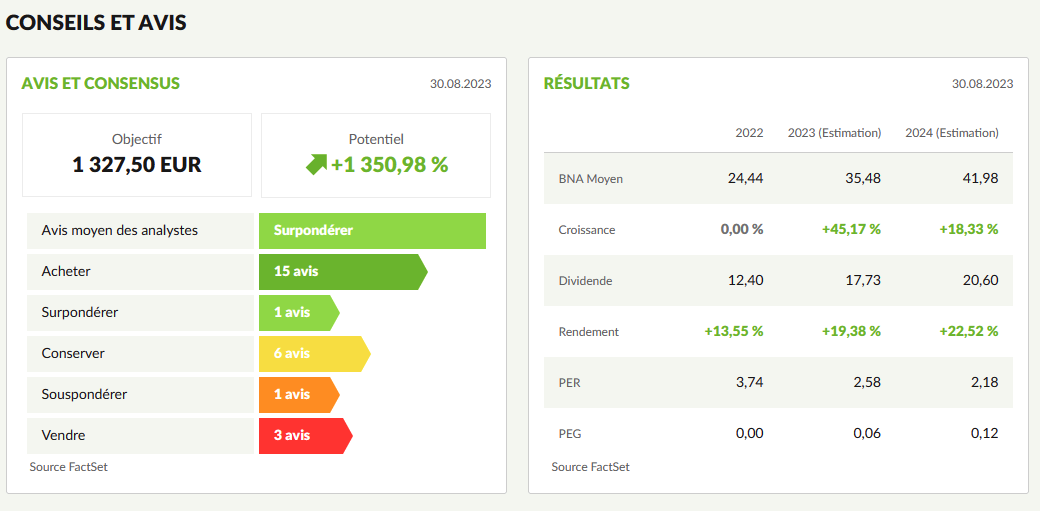Click the "2023 (Estimation)" column header

tap(834, 133)
